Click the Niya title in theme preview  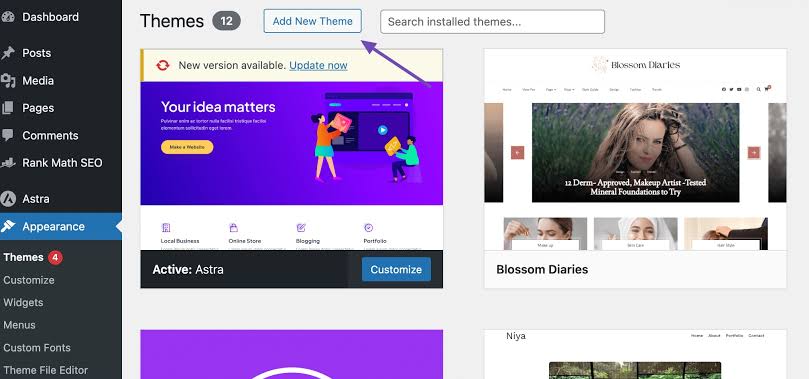(x=515, y=336)
